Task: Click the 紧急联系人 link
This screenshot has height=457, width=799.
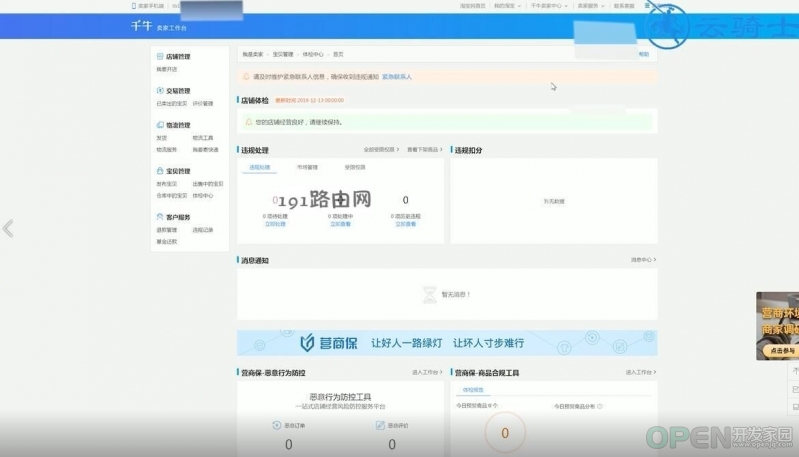Action: (397, 77)
